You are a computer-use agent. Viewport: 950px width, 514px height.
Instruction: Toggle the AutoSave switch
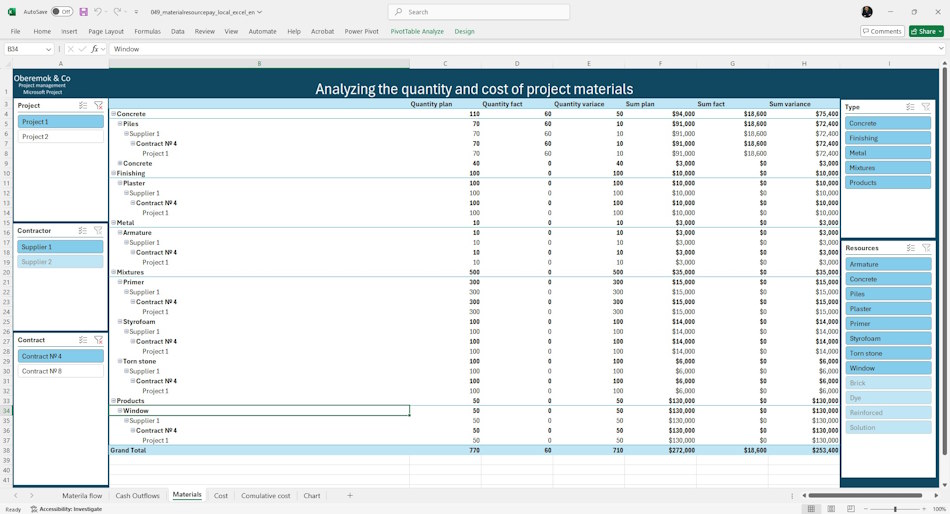[x=62, y=12]
